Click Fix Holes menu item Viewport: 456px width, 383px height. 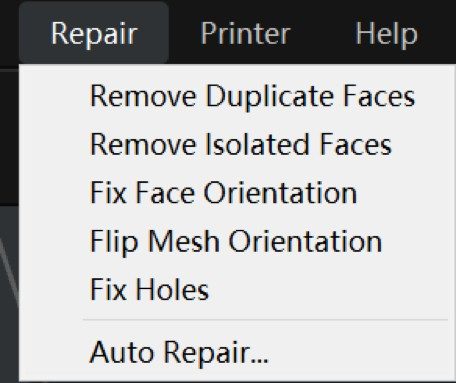pyautogui.click(x=233, y=289)
